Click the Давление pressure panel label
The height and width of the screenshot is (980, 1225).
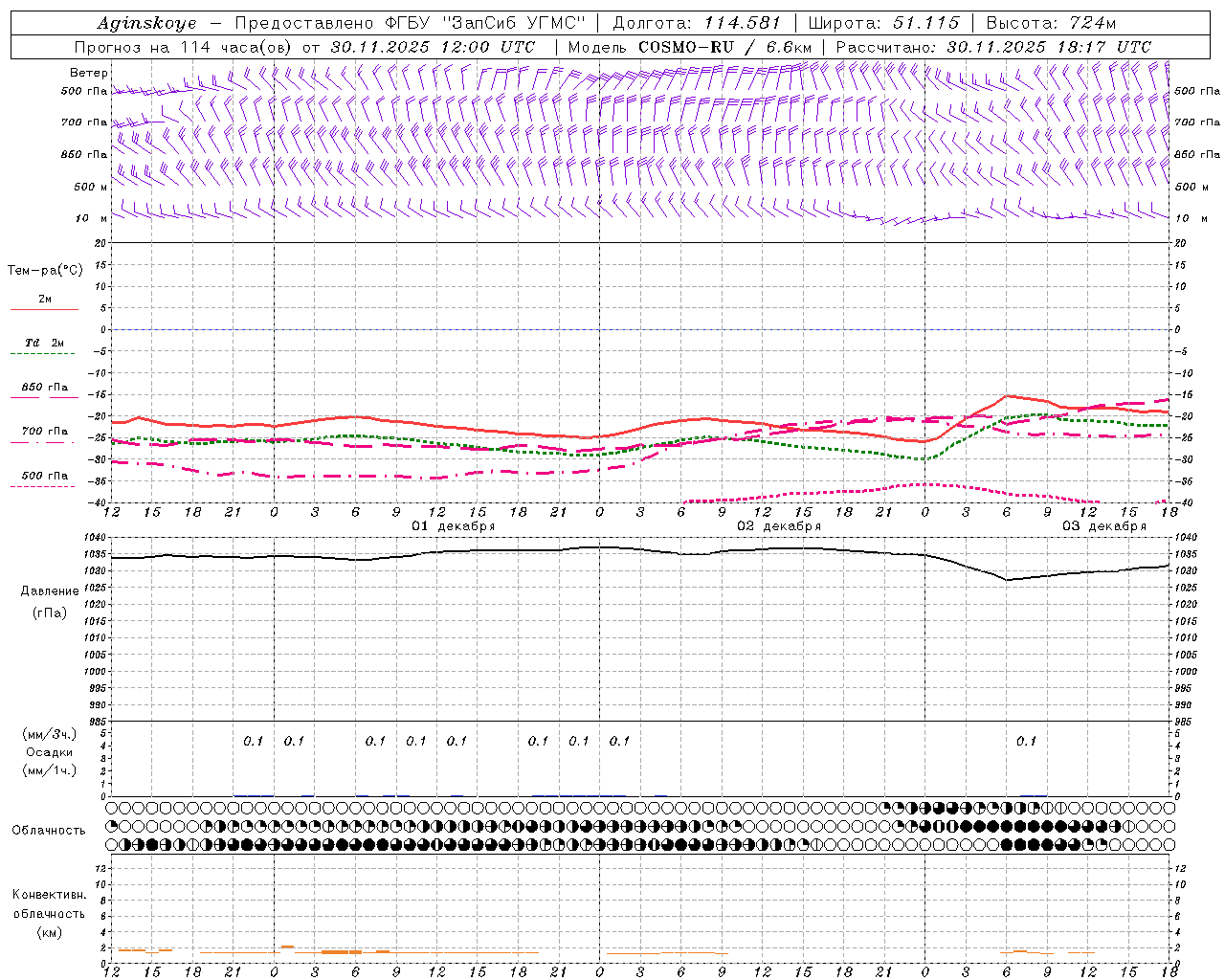click(50, 591)
